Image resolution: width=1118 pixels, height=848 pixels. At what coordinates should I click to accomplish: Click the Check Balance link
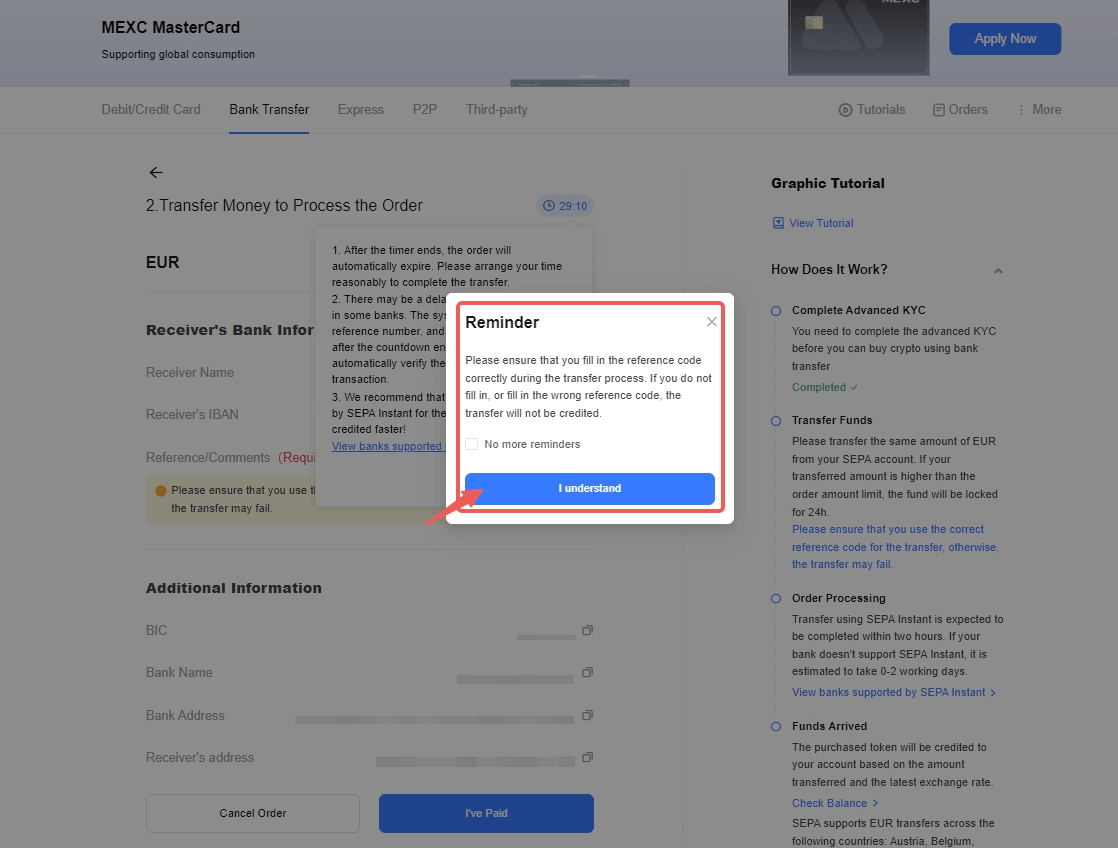[x=835, y=803]
